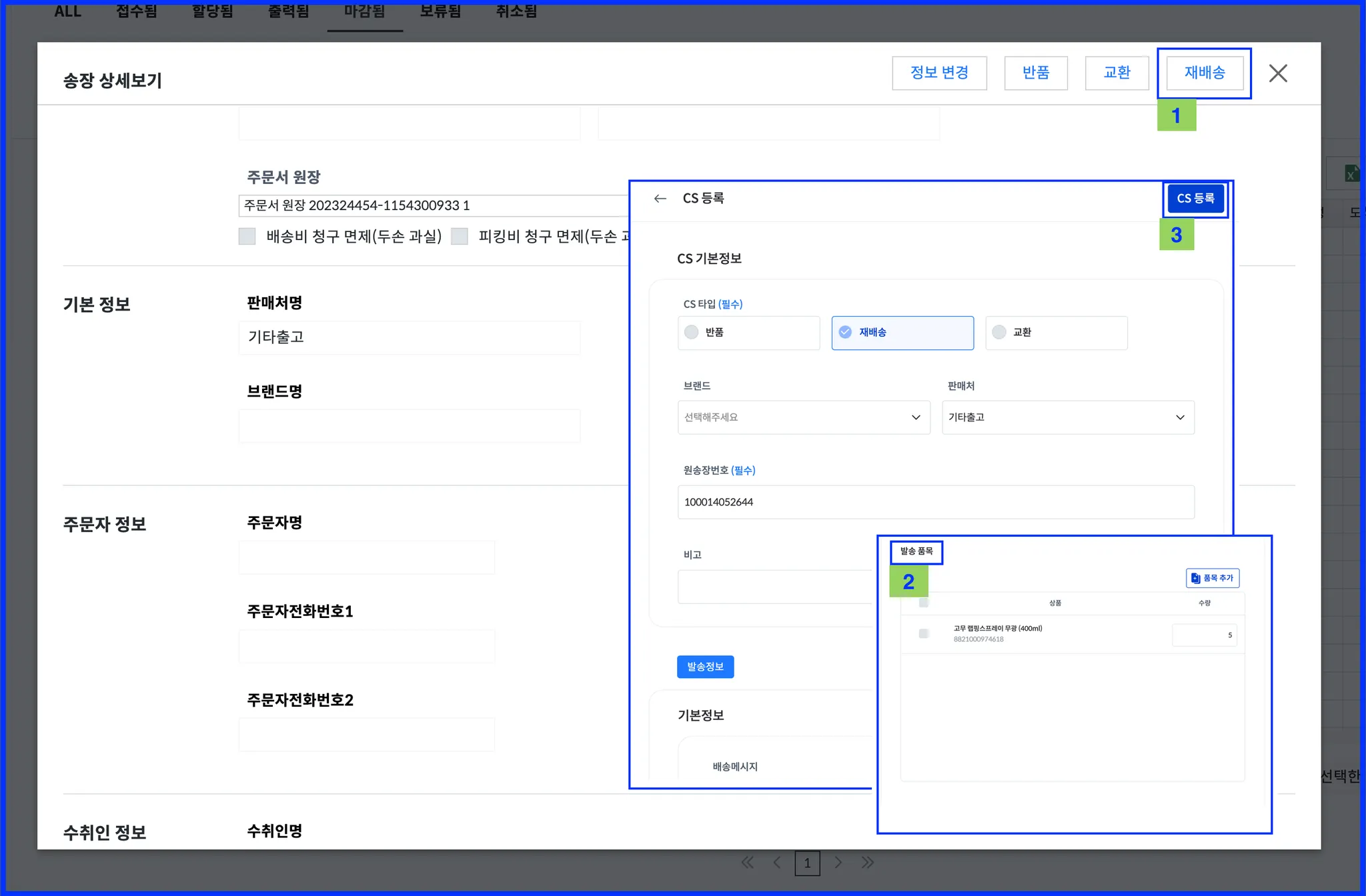Click the previous page arrow
The image size is (1366, 896).
777,863
